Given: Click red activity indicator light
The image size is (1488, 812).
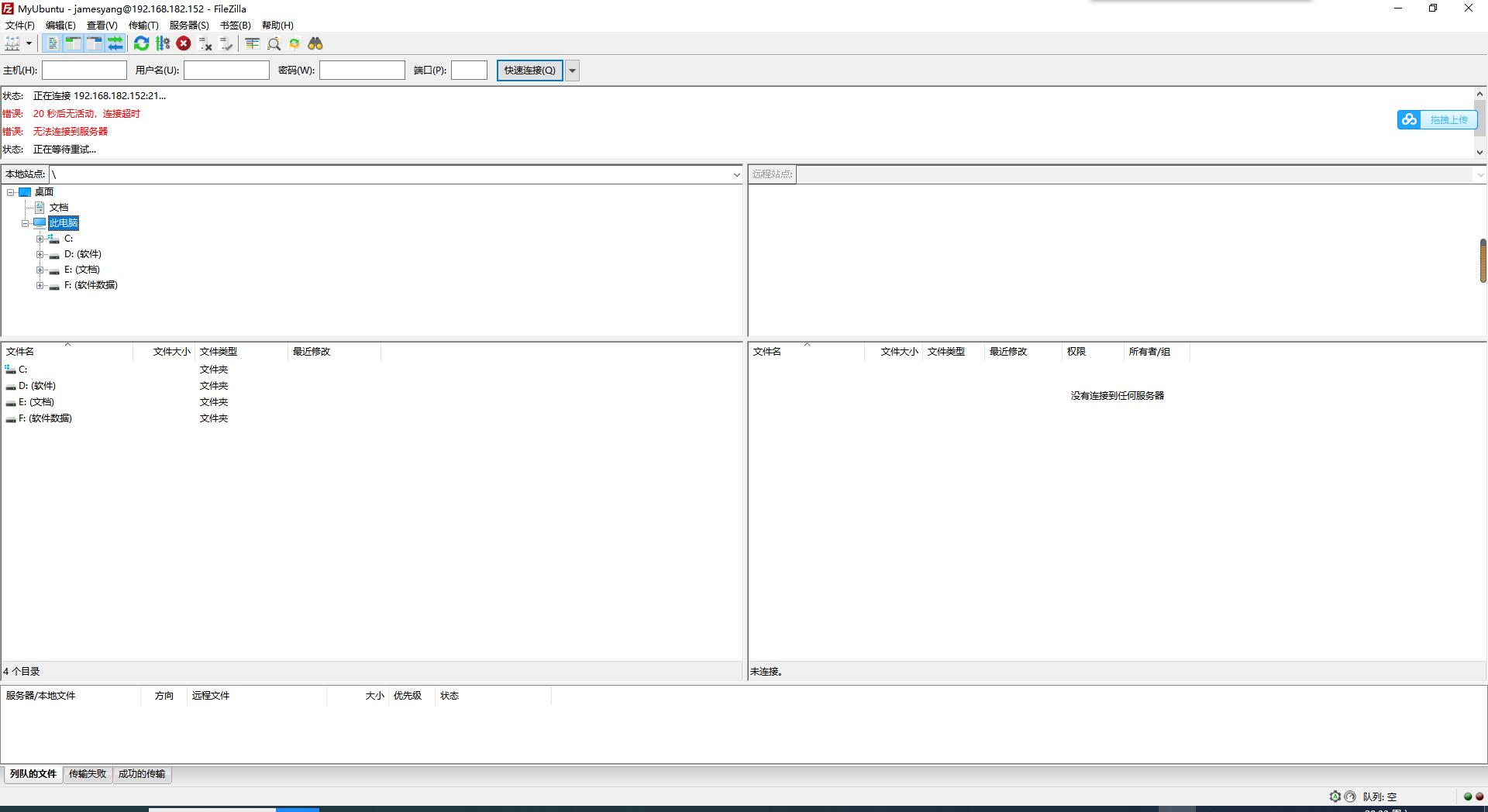Looking at the screenshot, I should [x=1479, y=797].
